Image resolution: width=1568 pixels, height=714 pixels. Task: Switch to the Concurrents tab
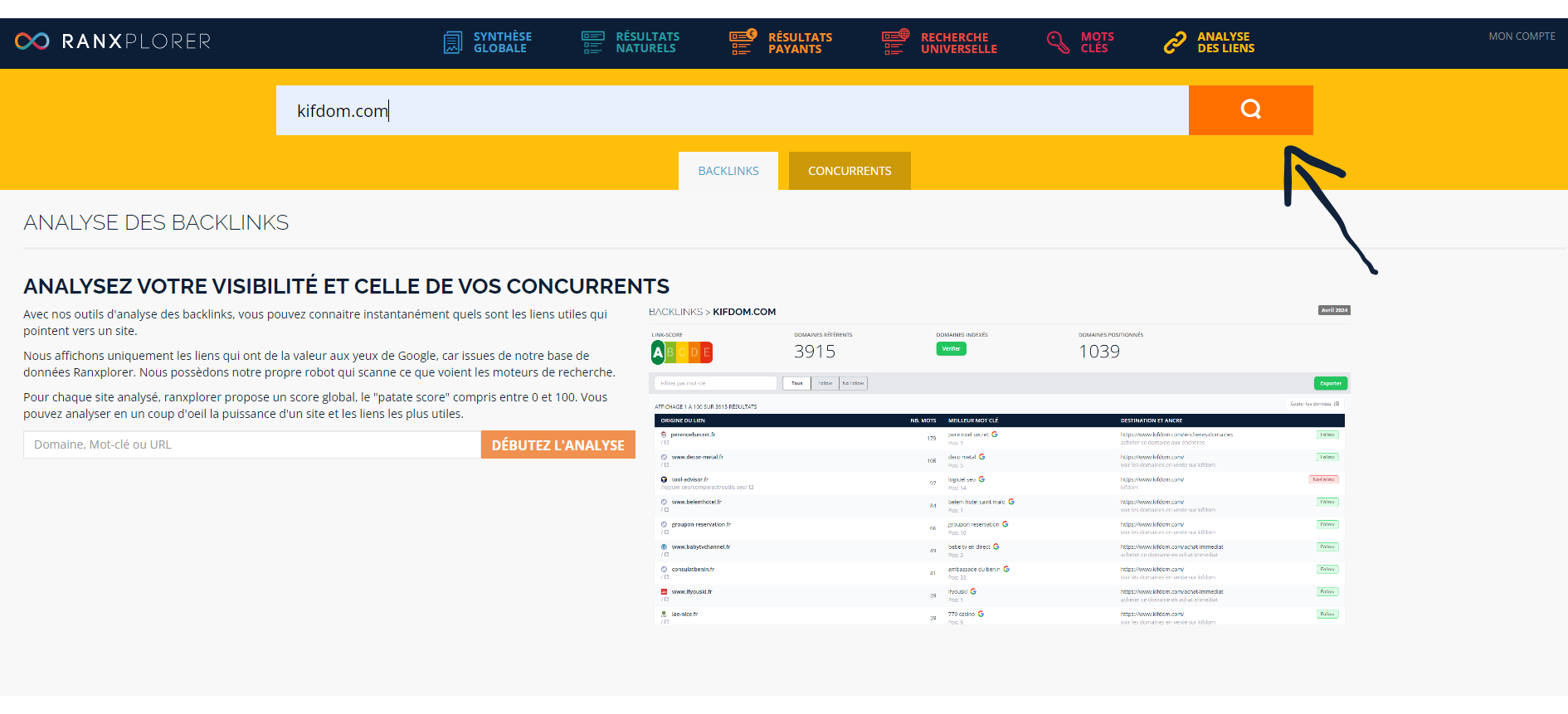click(850, 171)
